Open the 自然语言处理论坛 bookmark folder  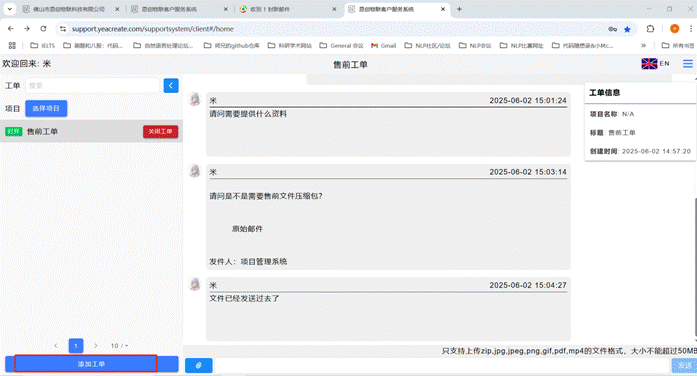pos(163,45)
